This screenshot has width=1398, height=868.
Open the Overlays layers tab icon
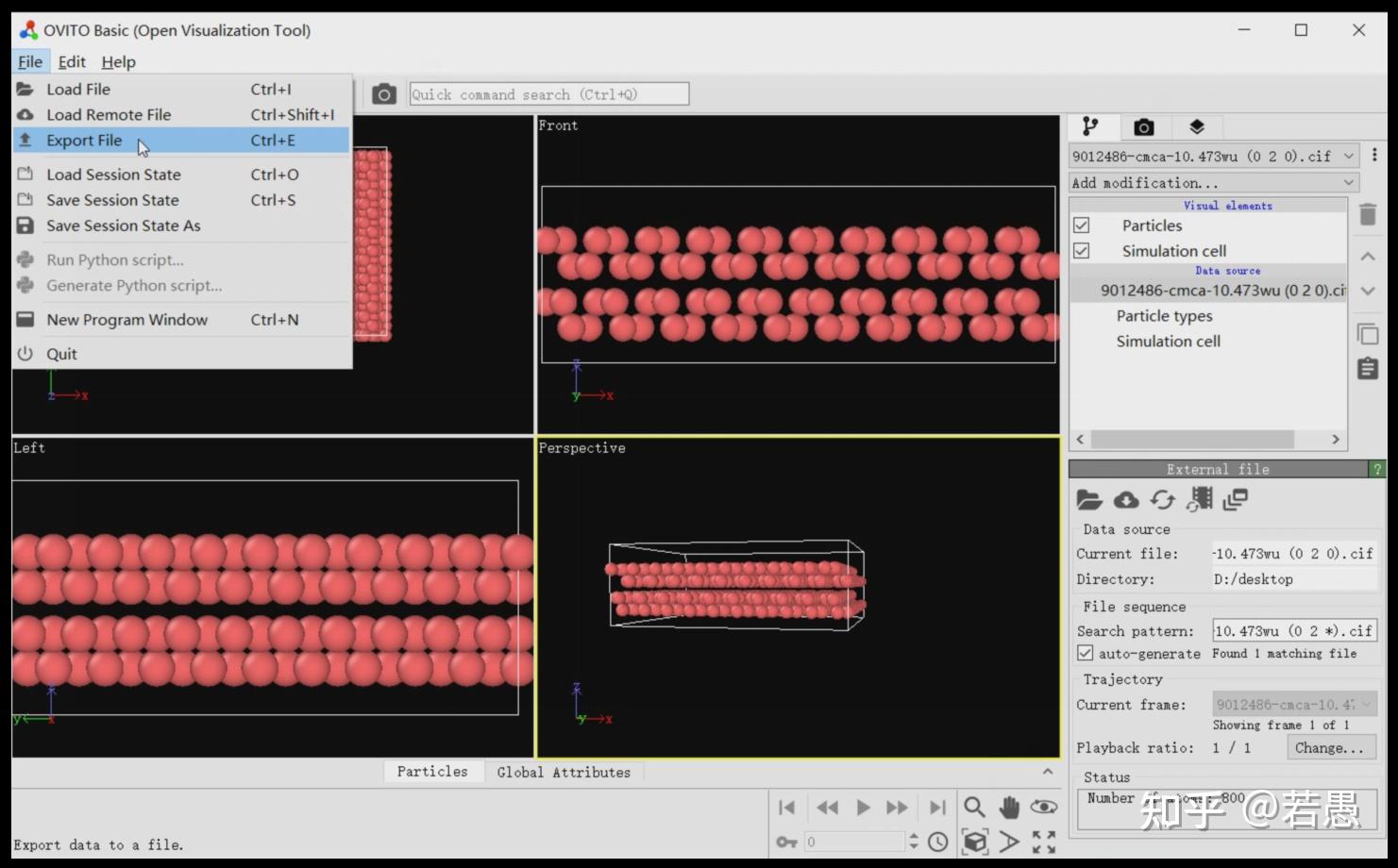tap(1196, 126)
